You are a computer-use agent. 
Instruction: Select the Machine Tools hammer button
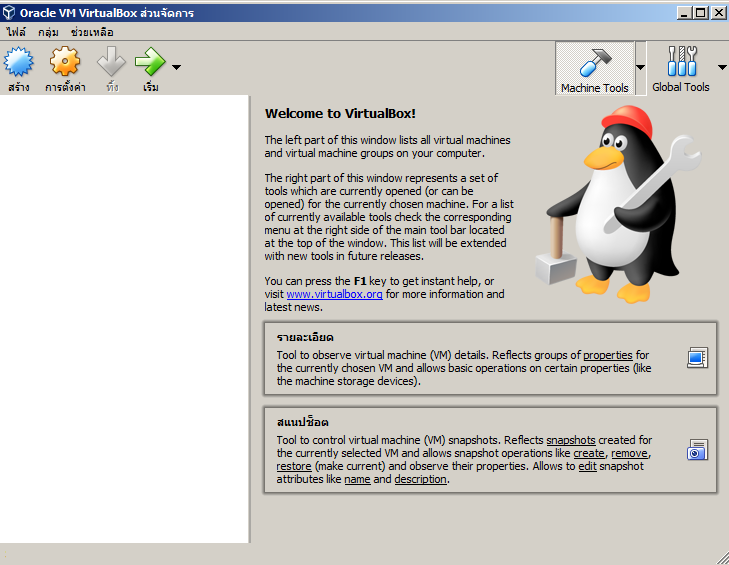tap(595, 68)
